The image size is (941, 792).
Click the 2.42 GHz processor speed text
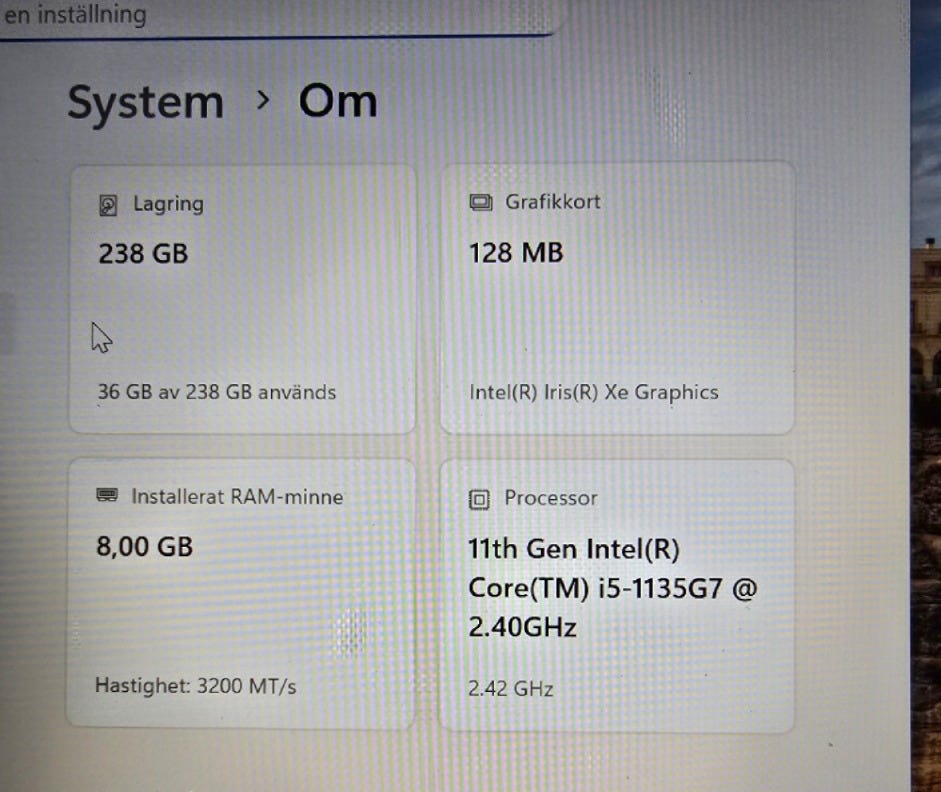point(511,688)
